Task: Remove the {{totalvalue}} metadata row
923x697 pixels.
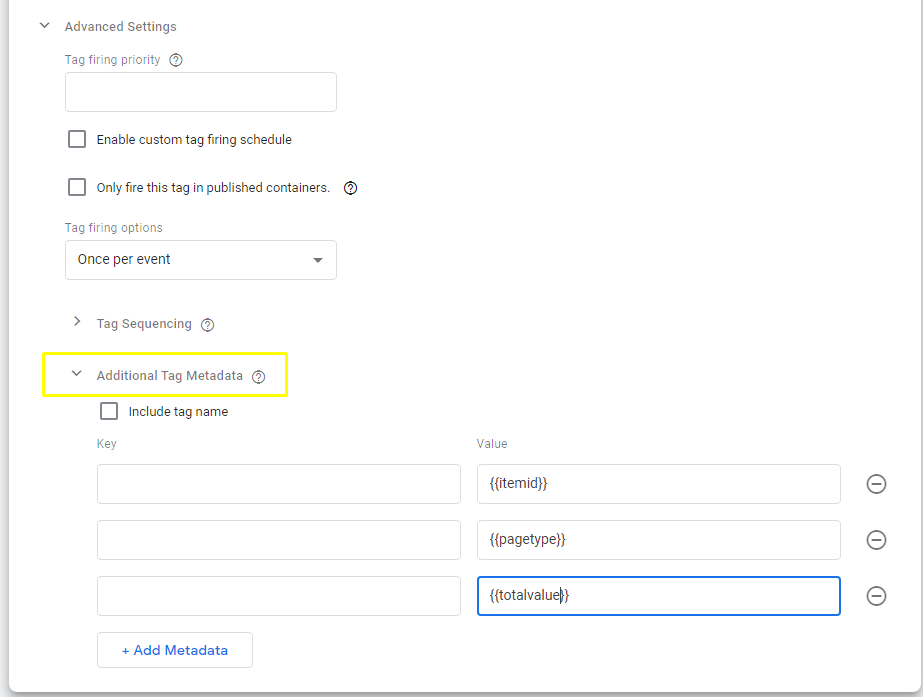Action: click(876, 596)
